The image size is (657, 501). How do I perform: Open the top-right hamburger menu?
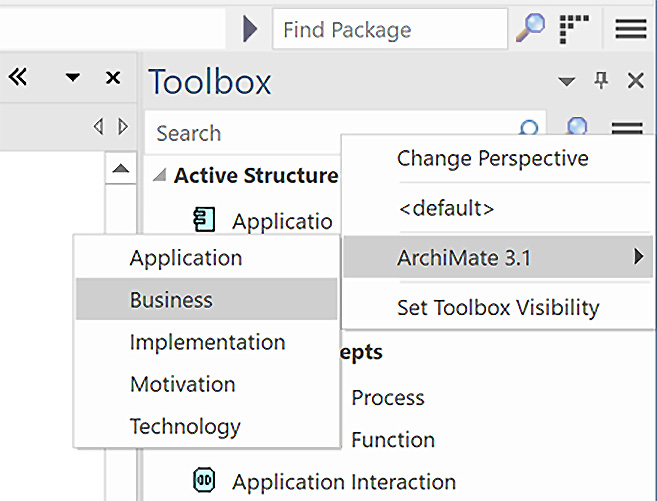[631, 29]
